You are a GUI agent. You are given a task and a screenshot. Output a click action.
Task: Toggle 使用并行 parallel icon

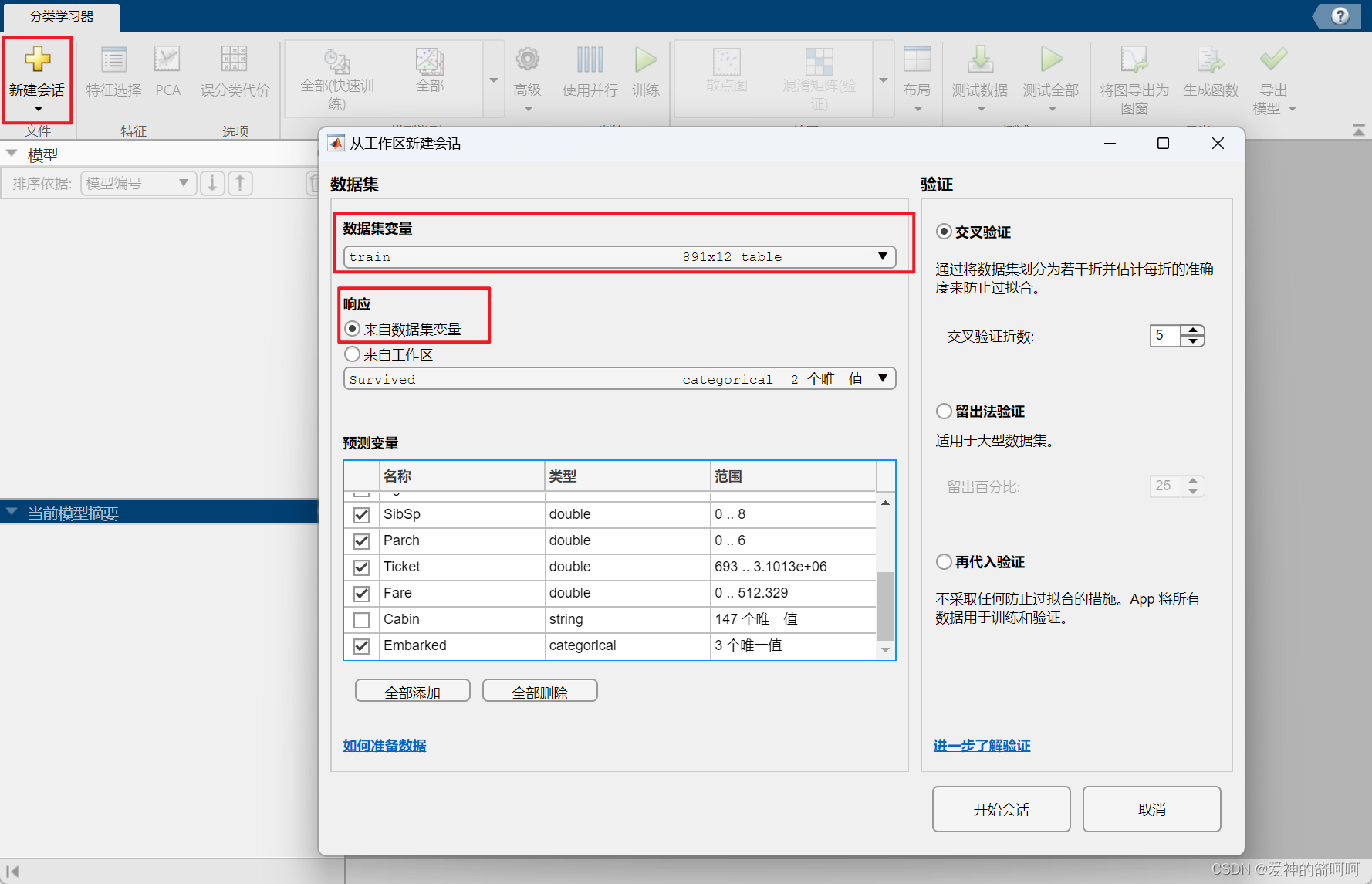[x=590, y=59]
